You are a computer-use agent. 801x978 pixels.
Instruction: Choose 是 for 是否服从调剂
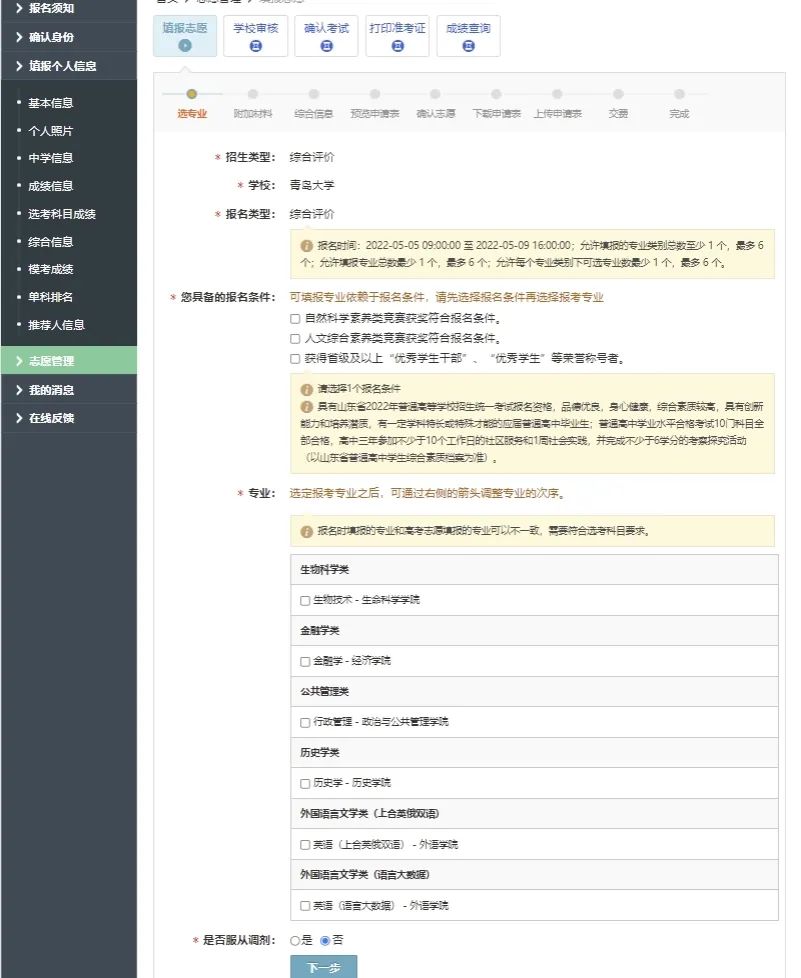(295, 941)
